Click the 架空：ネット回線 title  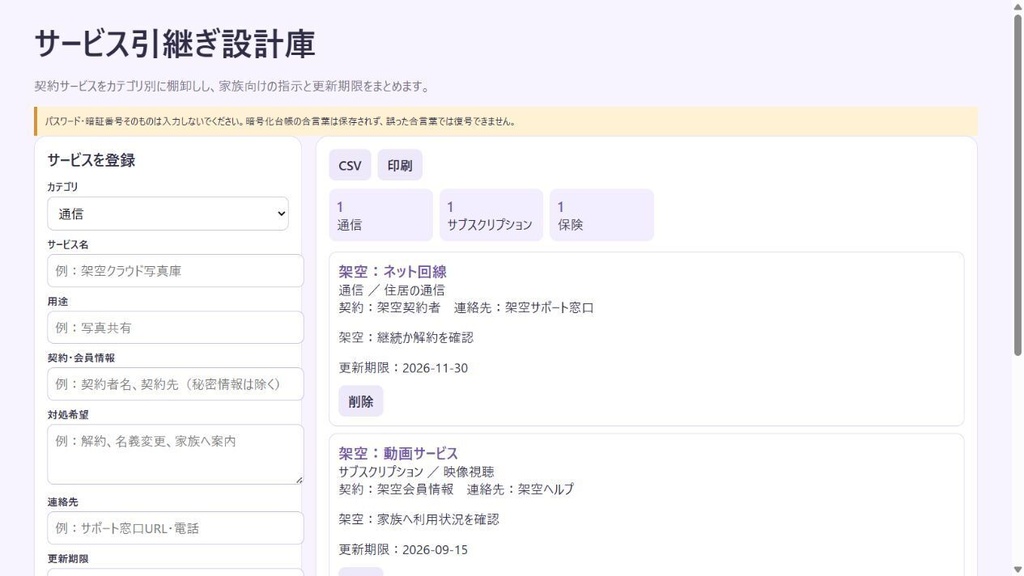click(392, 271)
